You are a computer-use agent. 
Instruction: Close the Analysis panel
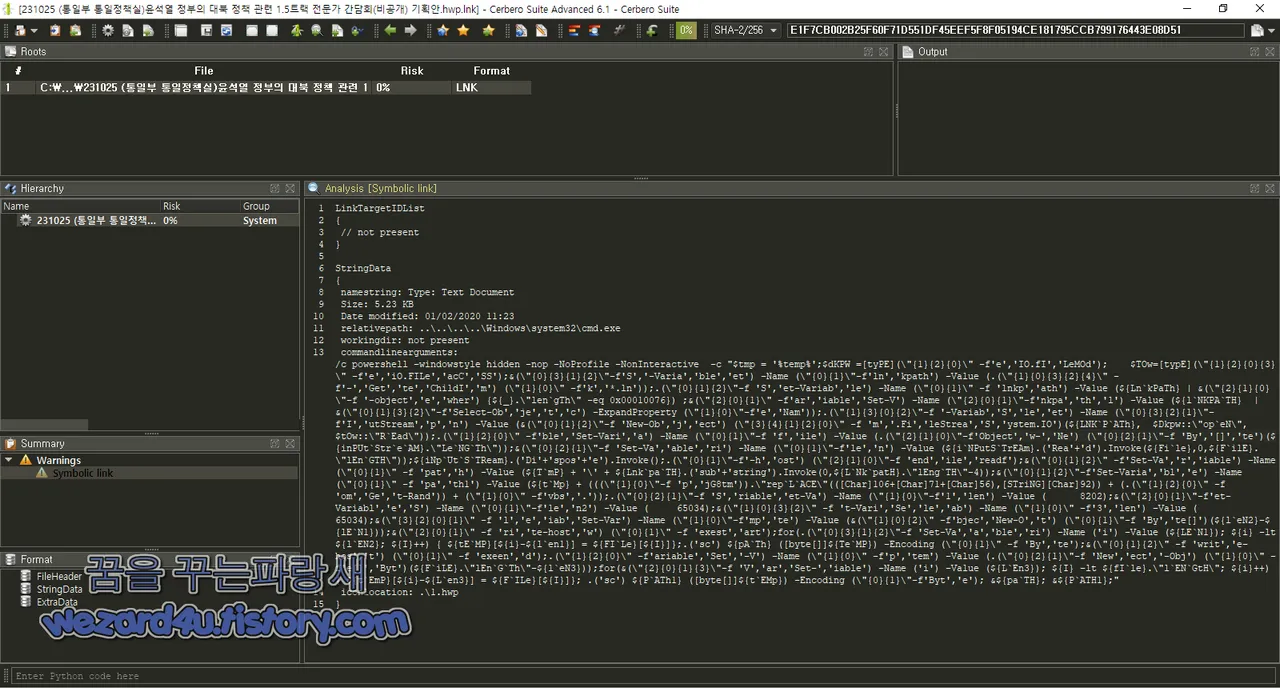coord(1269,188)
